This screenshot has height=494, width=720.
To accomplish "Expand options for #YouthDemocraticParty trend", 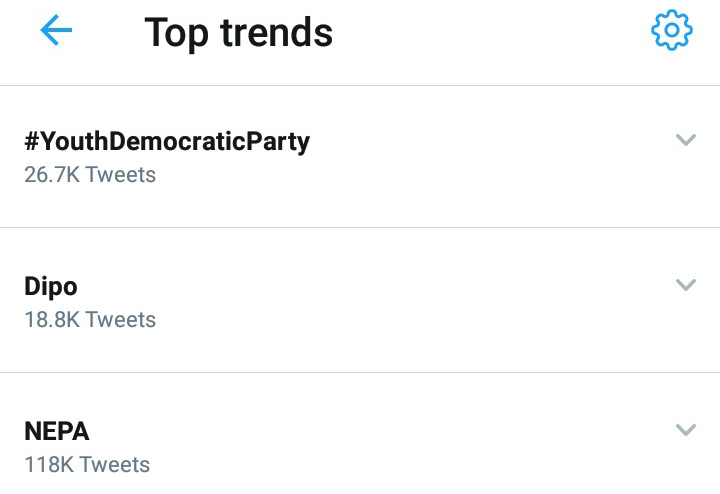I will pyautogui.click(x=685, y=141).
